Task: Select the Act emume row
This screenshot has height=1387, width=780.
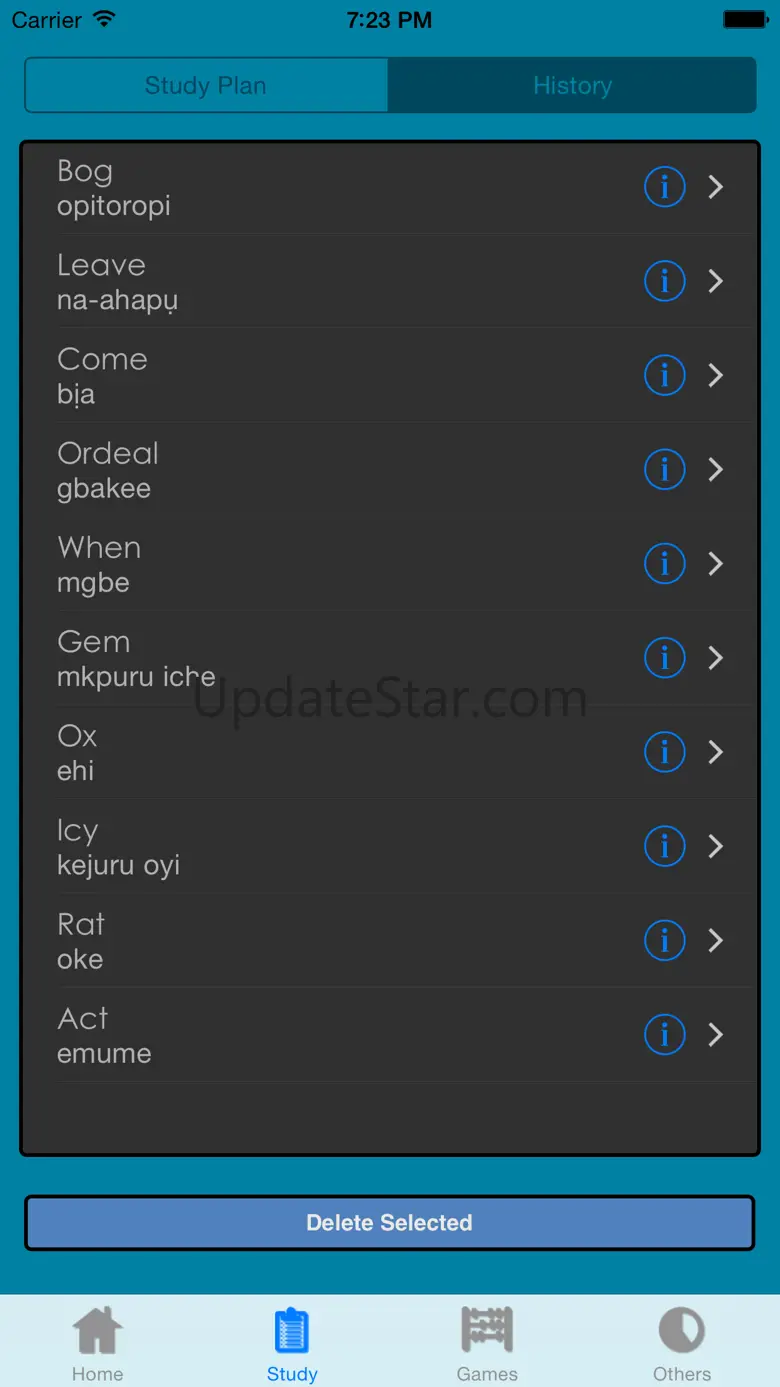Action: point(390,1035)
